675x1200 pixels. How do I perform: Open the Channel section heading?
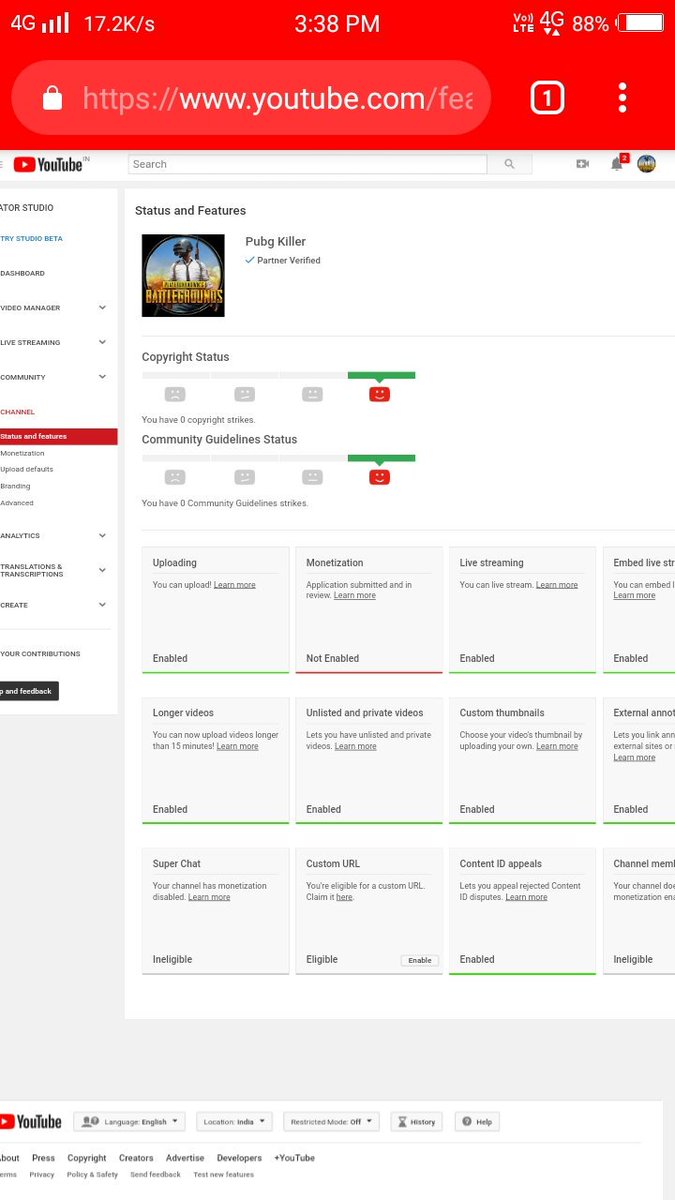pos(17,412)
